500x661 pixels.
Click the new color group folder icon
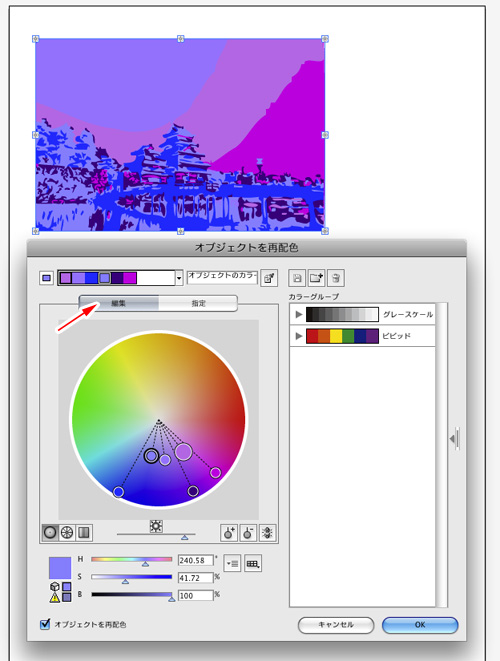pyautogui.click(x=316, y=278)
